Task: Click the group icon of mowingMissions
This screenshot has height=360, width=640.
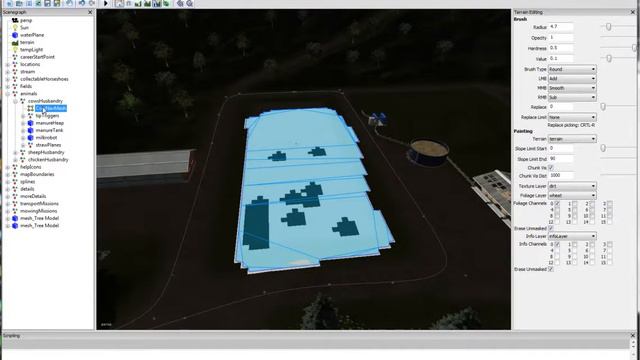Action: coord(15,211)
